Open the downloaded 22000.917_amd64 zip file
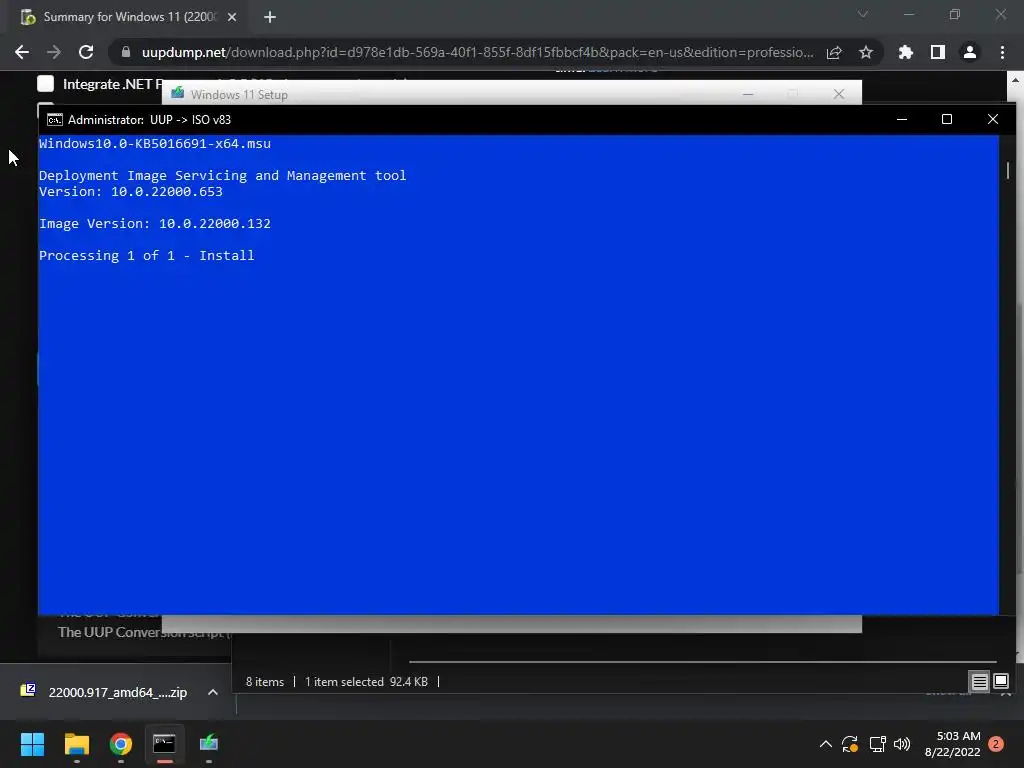Viewport: 1024px width, 768px height. coord(104,692)
